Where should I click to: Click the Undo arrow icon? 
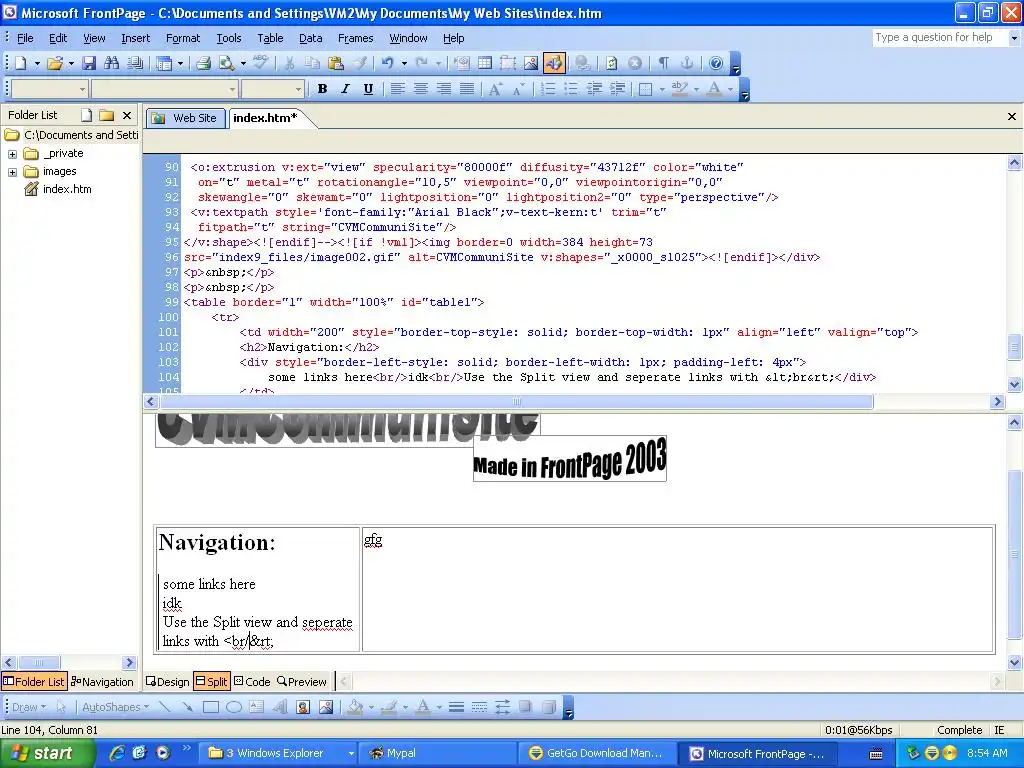pos(388,63)
